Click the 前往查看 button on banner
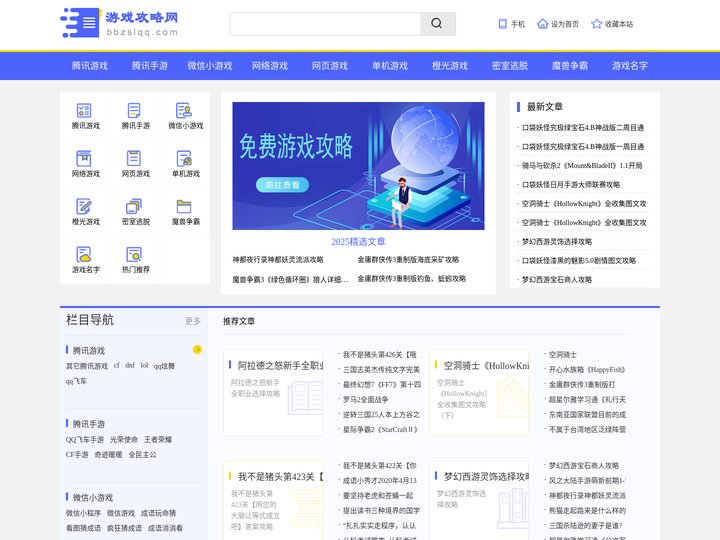This screenshot has height=540, width=720. (282, 185)
